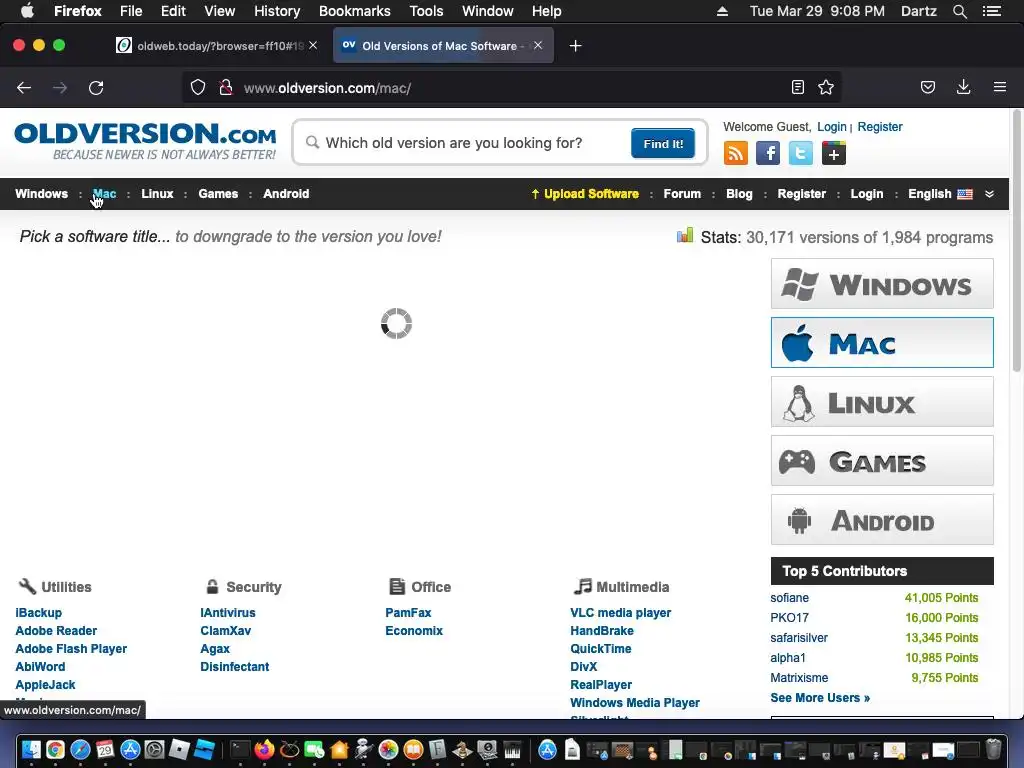Open the History menu
1024x768 pixels.
tap(277, 11)
